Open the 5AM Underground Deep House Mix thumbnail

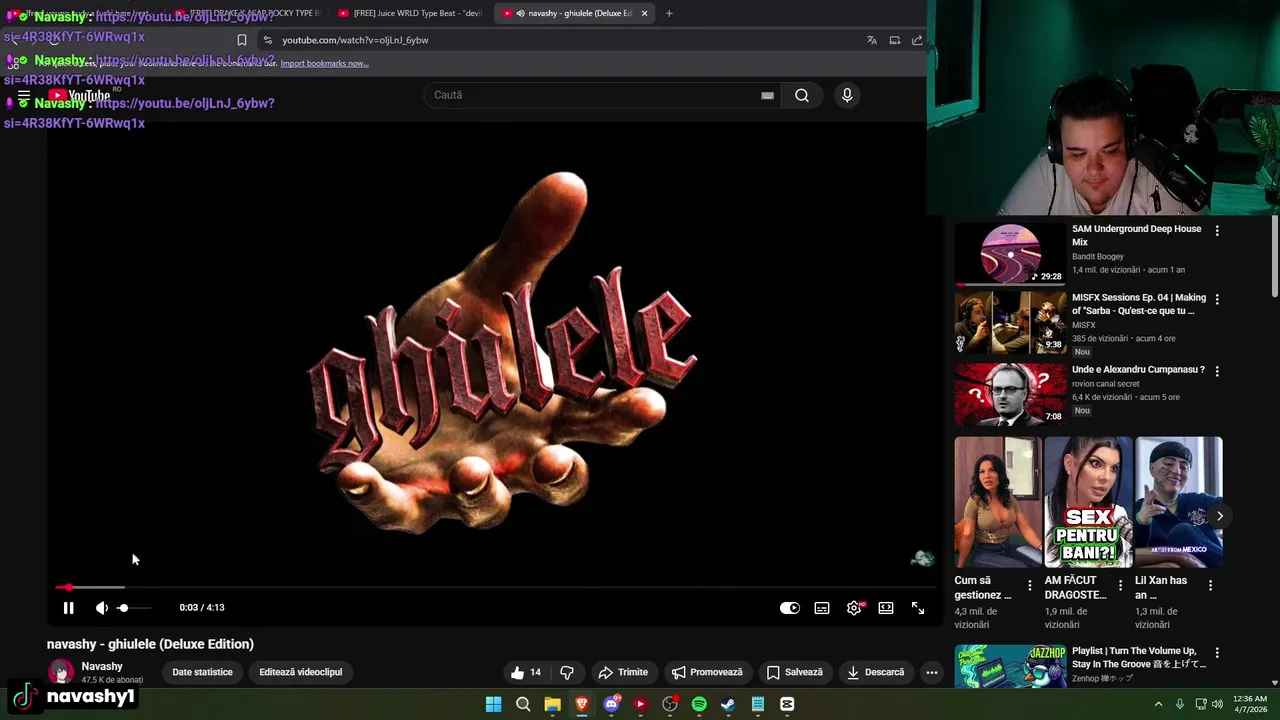pyautogui.click(x=1010, y=253)
